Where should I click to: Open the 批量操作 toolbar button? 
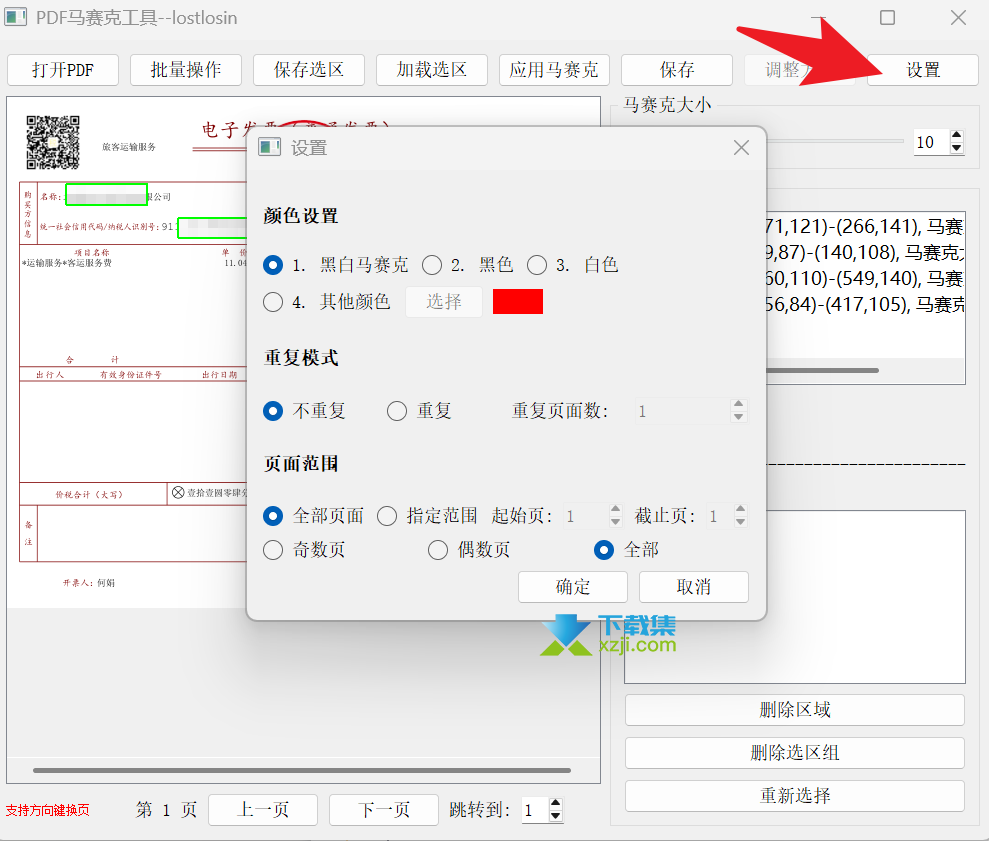(x=185, y=70)
